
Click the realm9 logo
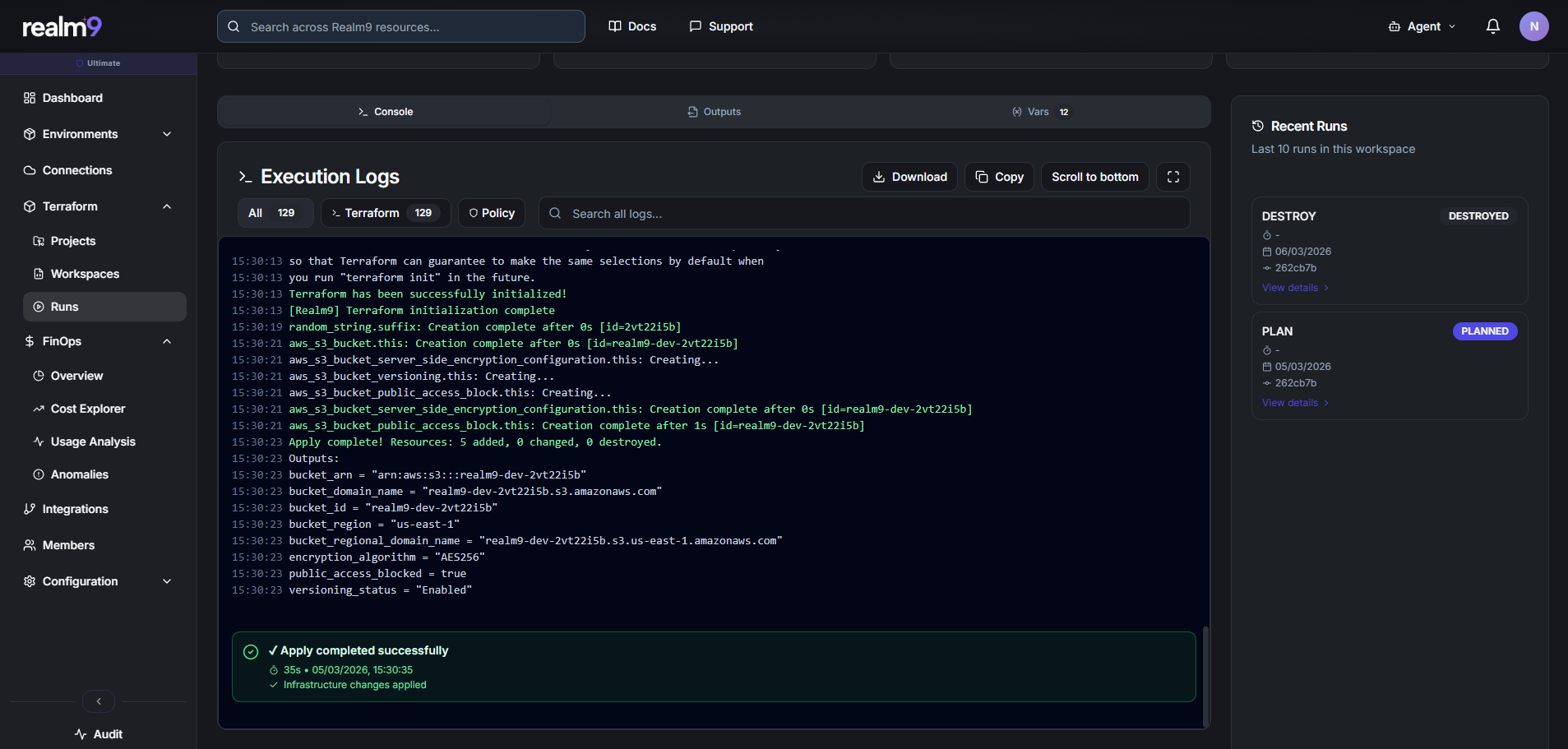62,27
